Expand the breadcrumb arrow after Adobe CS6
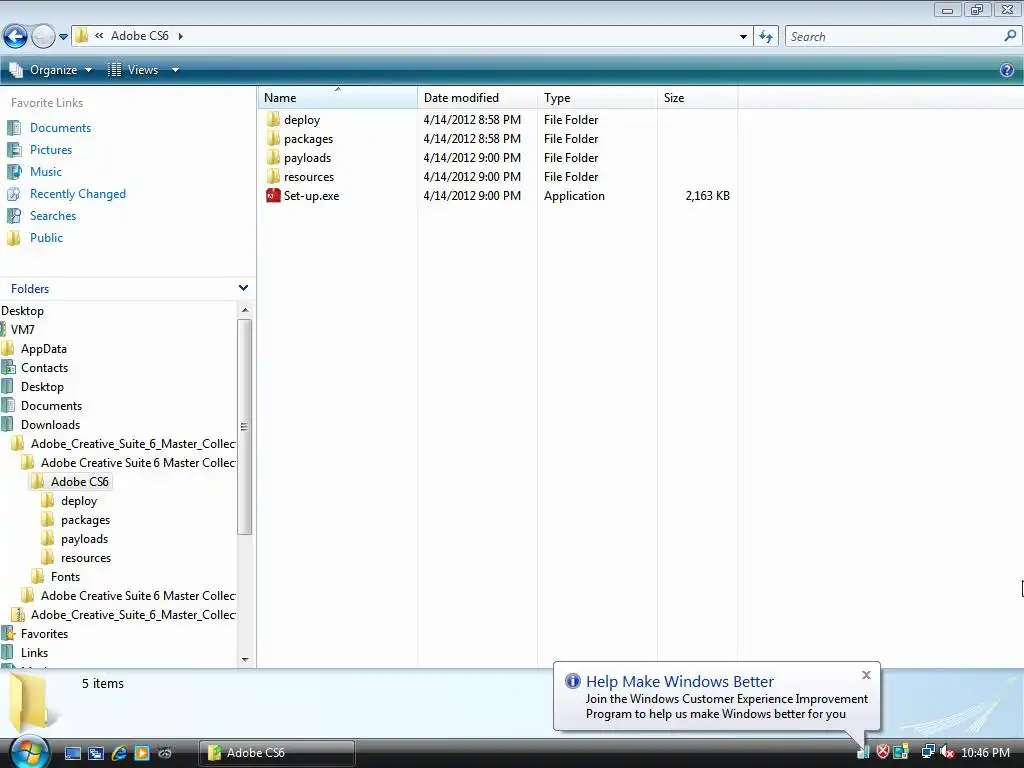1024x768 pixels. tap(180, 36)
